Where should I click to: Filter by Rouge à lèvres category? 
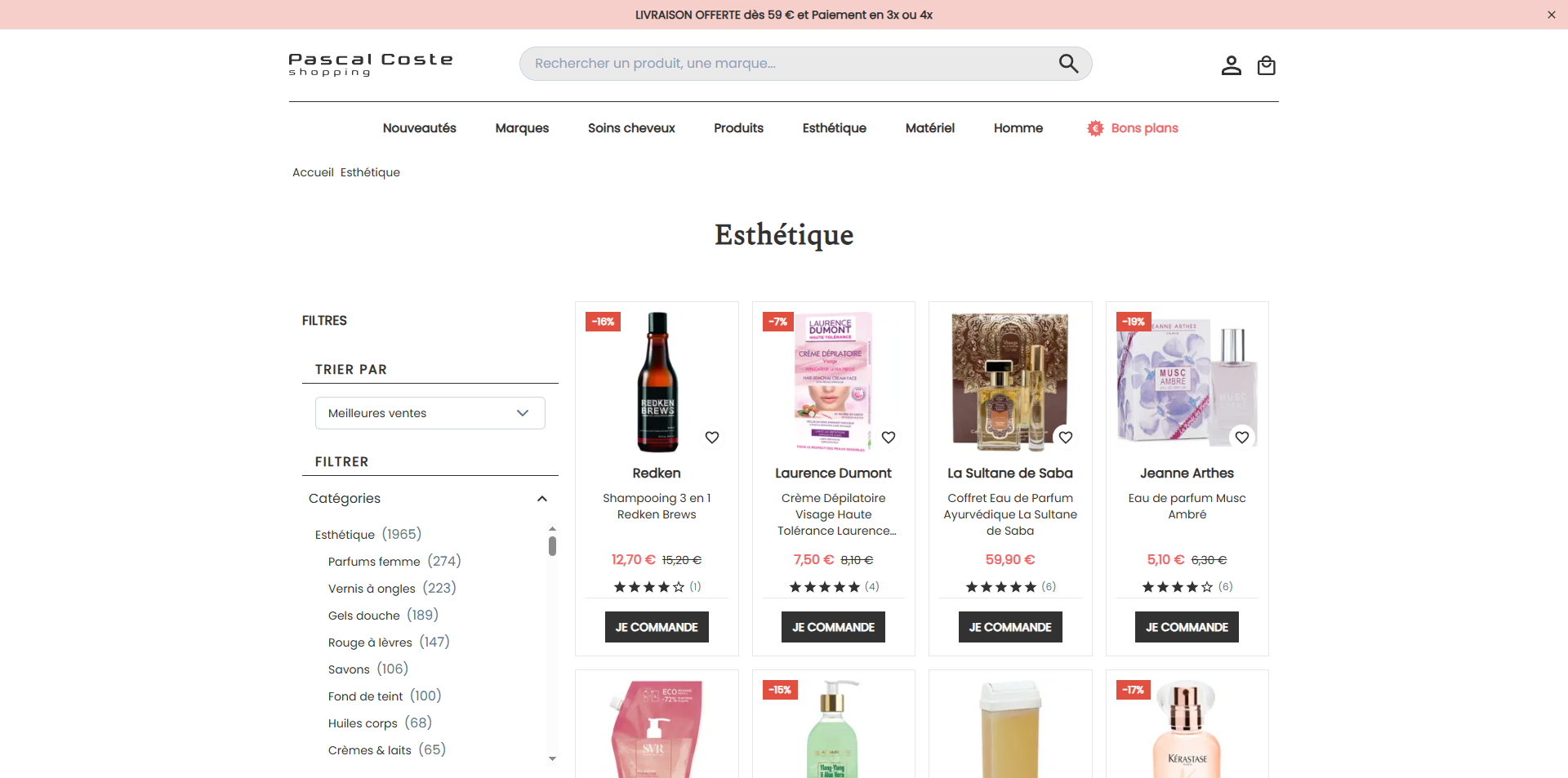389,642
